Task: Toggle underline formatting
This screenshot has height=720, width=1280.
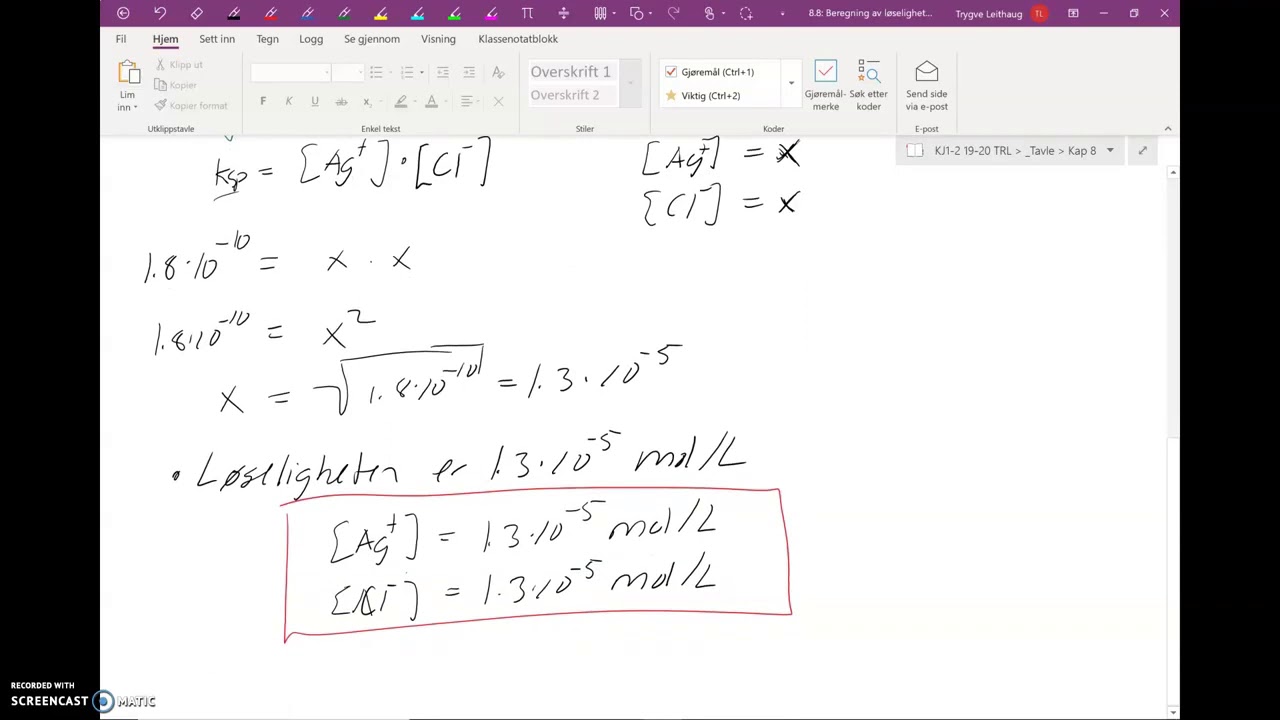Action: [315, 101]
